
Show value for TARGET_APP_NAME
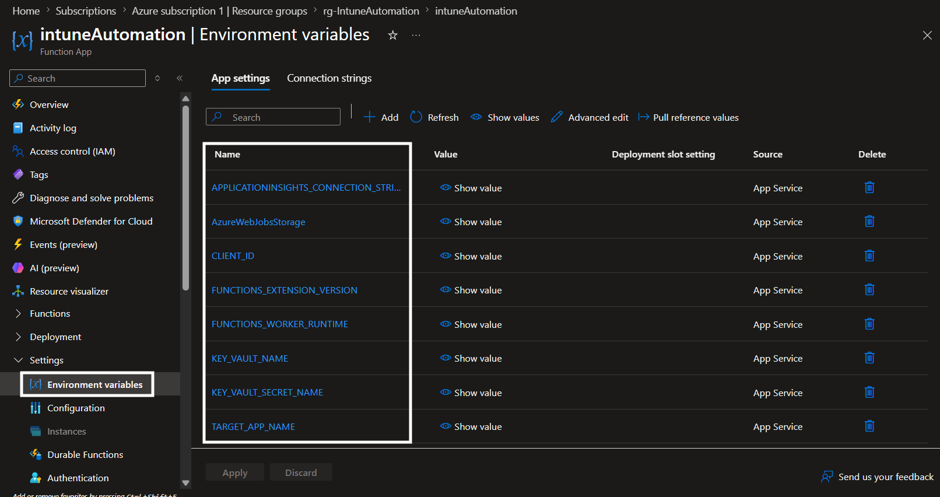click(x=471, y=426)
